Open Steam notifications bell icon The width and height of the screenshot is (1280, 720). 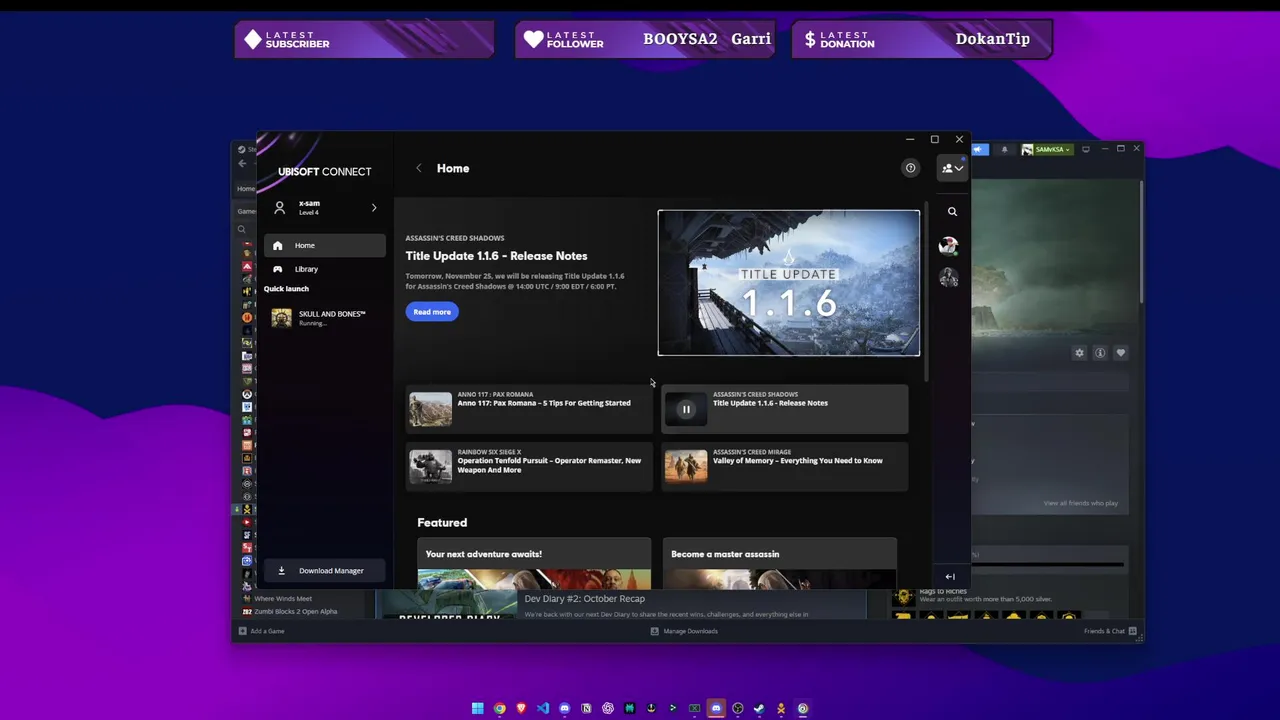[x=1004, y=149]
